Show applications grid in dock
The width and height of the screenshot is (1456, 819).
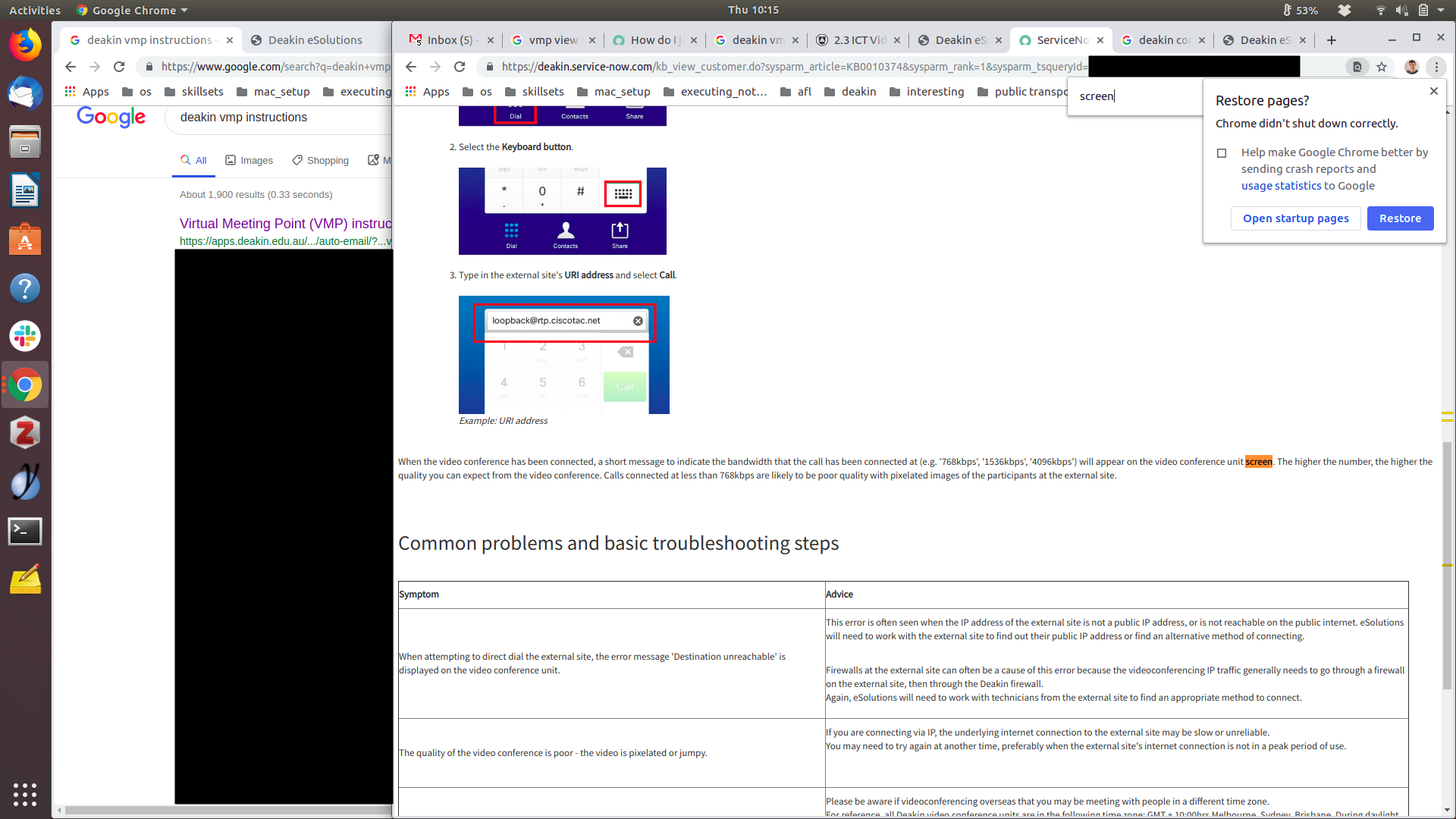click(25, 794)
